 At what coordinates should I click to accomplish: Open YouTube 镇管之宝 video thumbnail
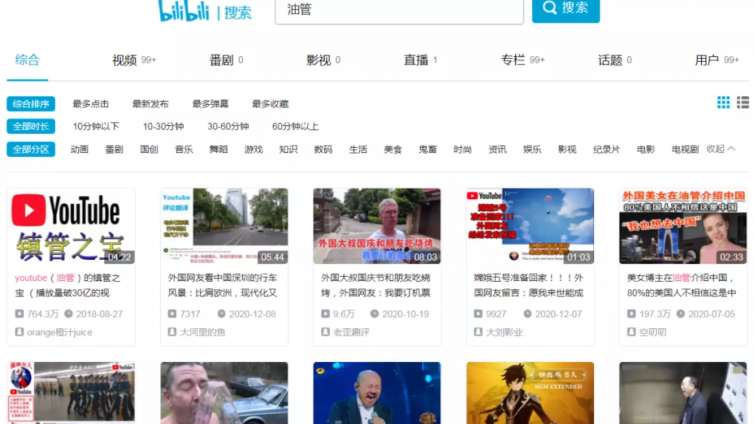(71, 226)
